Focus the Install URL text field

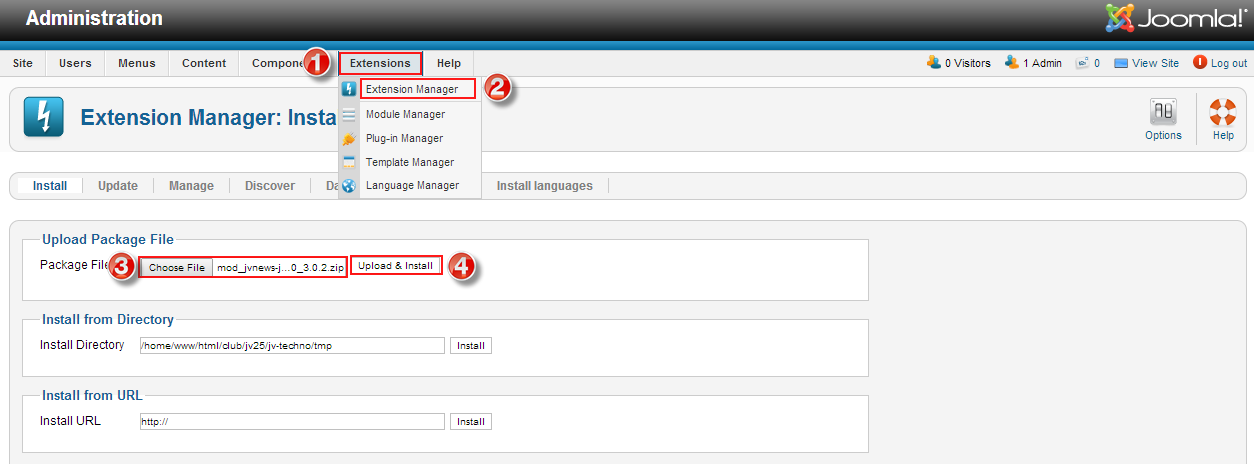[292, 422]
